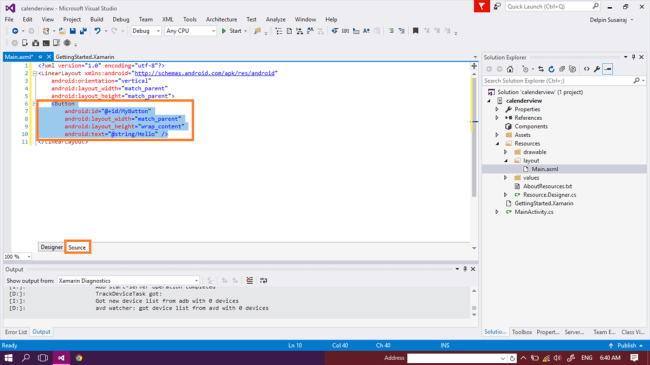
Task: Open the Architecture menu
Action: pos(221,19)
